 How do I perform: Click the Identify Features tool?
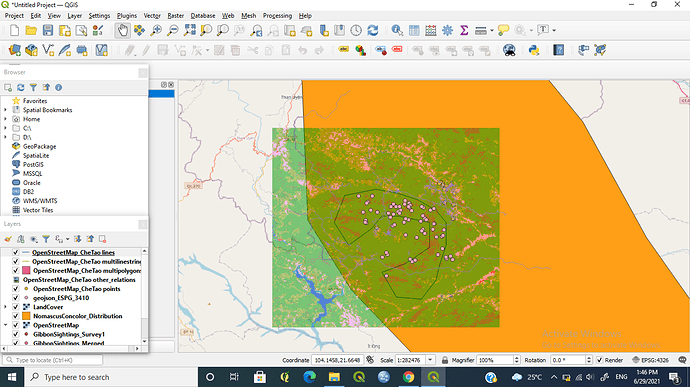point(397,30)
